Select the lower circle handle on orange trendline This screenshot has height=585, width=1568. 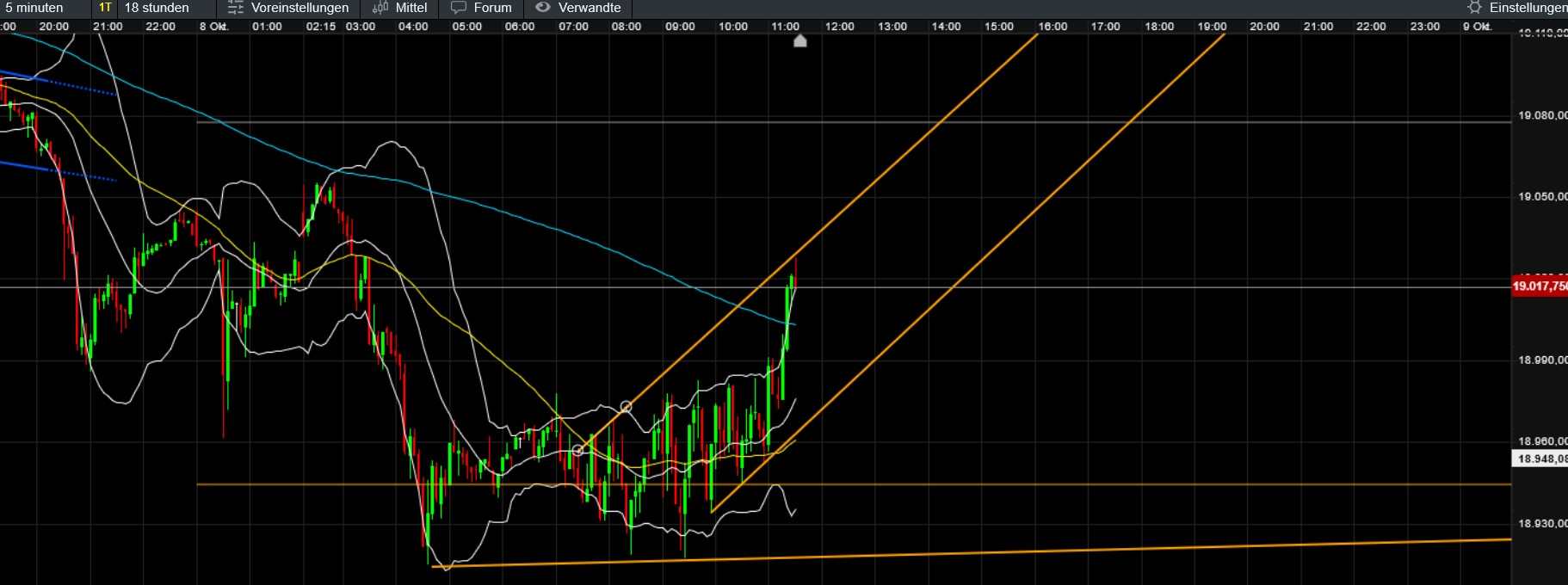click(578, 450)
